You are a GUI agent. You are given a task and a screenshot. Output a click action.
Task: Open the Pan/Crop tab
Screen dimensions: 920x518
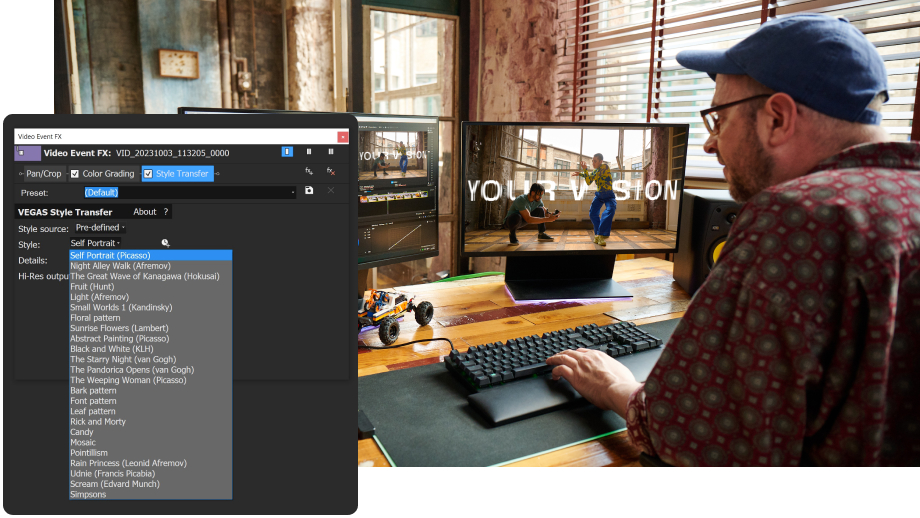(43, 174)
